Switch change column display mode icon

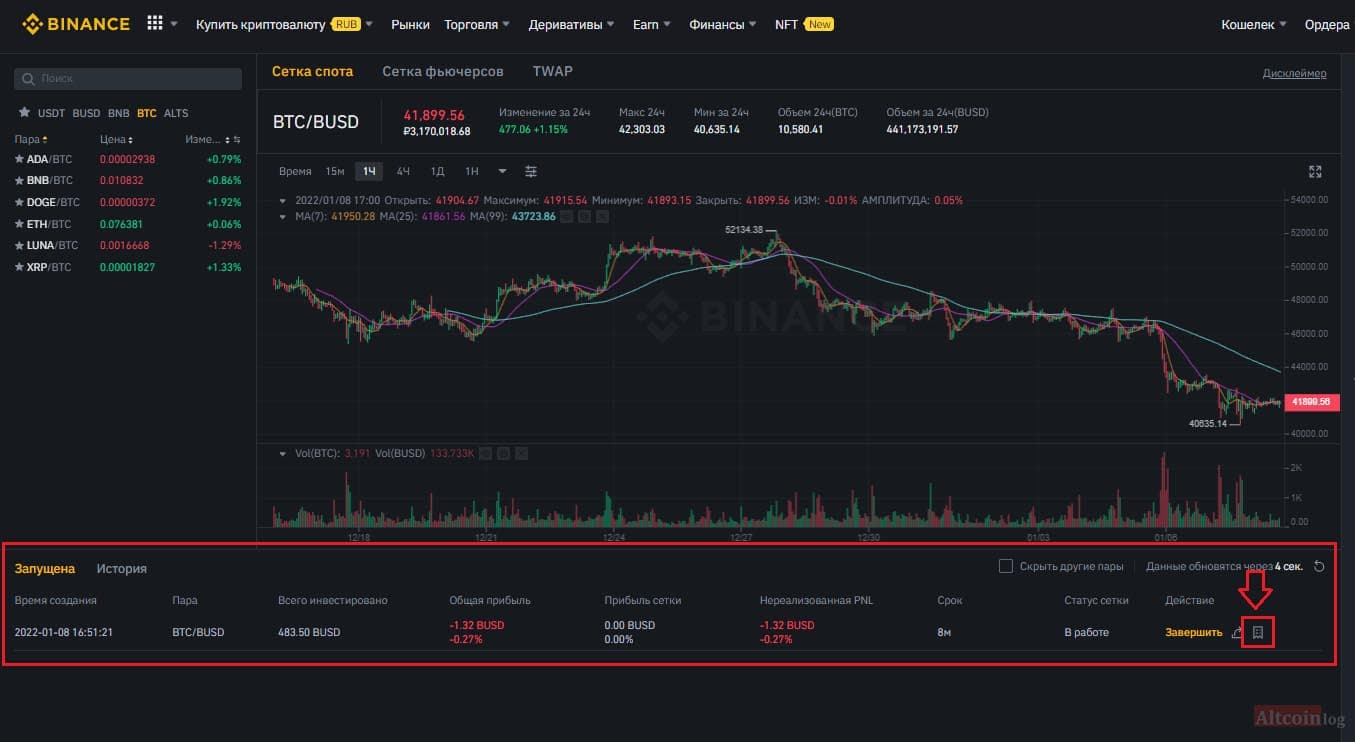pos(237,140)
